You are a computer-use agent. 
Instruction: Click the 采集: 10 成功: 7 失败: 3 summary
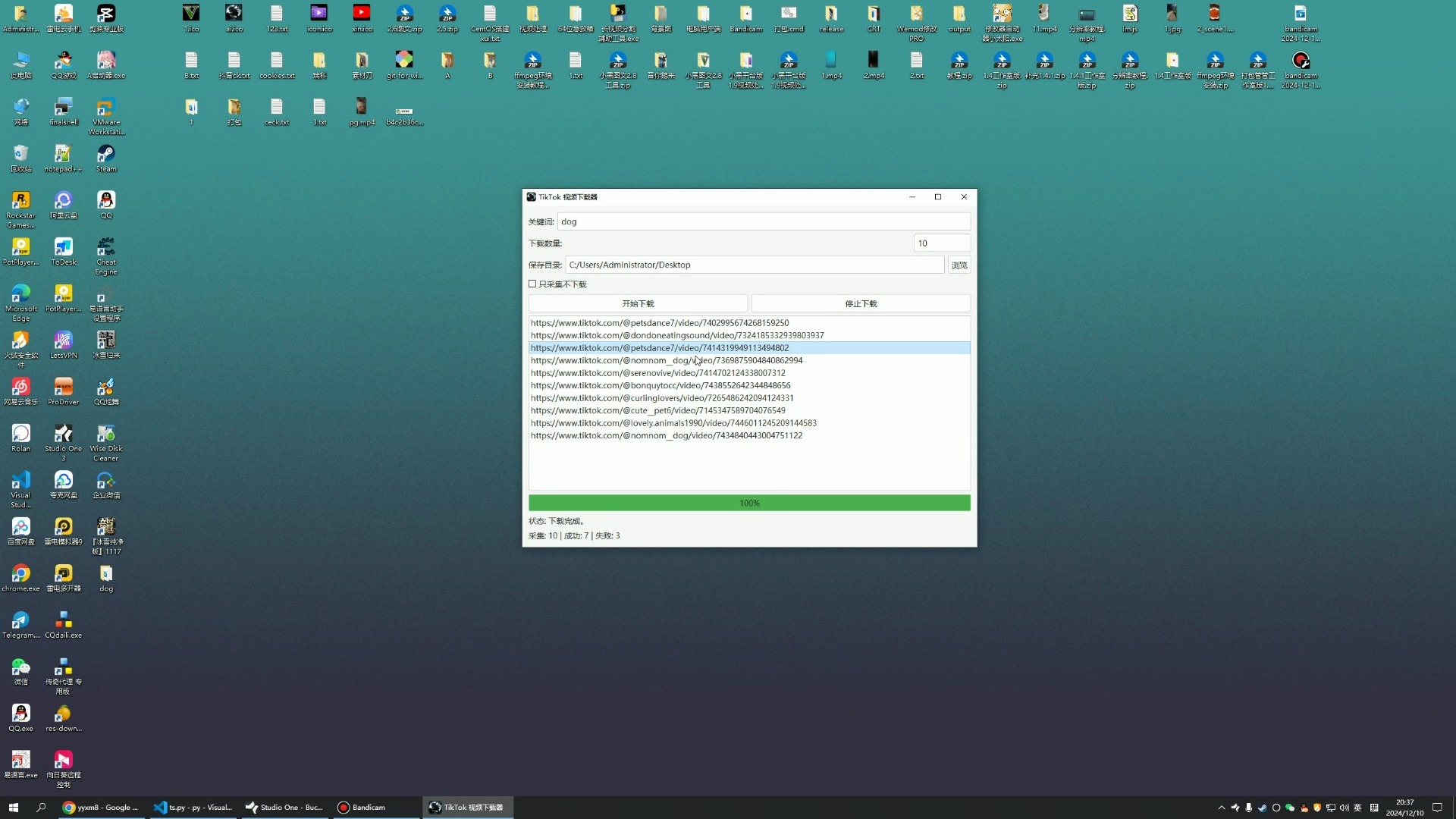[x=574, y=535]
